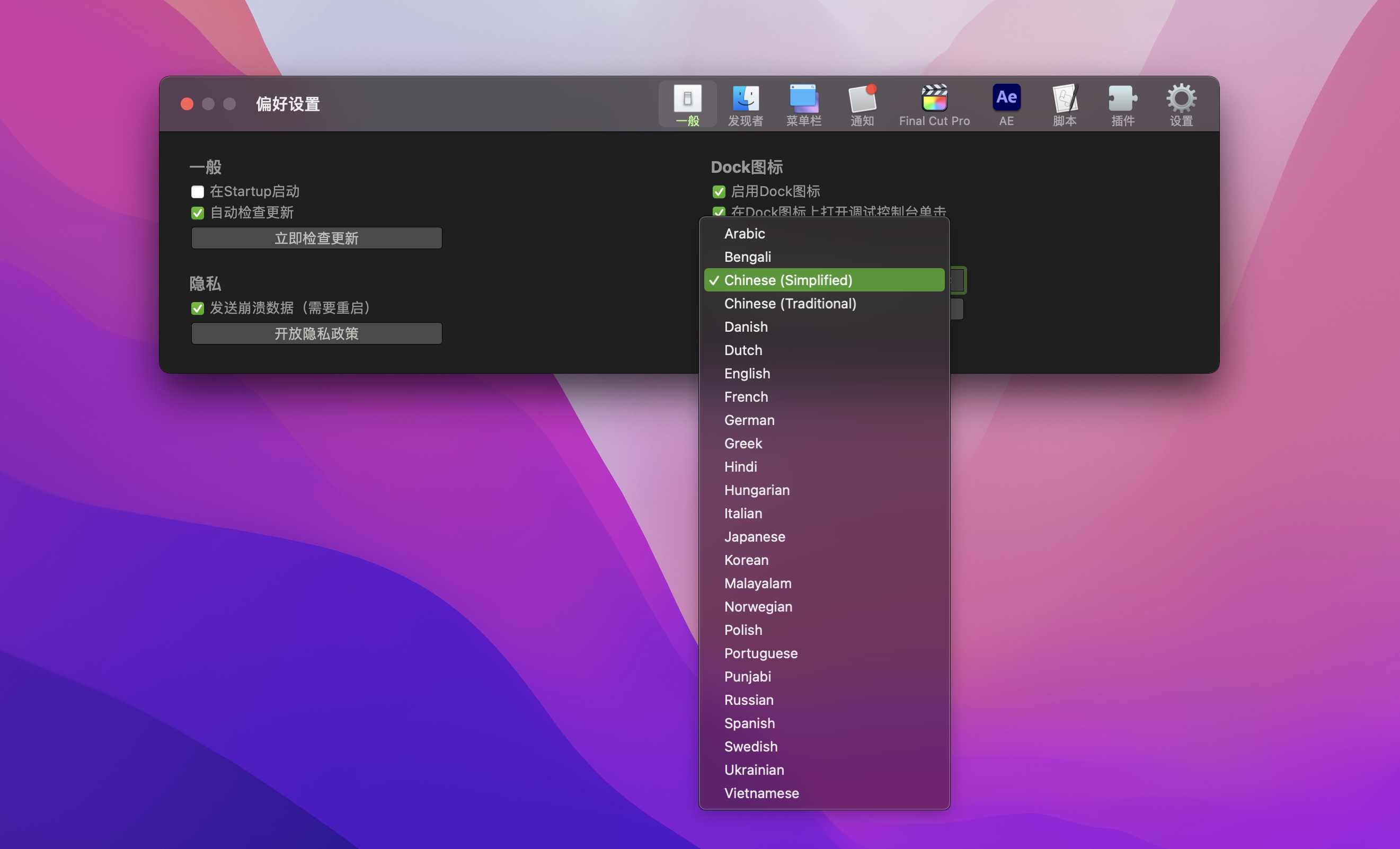Toggle the 自动检查更新 checkbox
This screenshot has height=849, width=1400.
(198, 213)
